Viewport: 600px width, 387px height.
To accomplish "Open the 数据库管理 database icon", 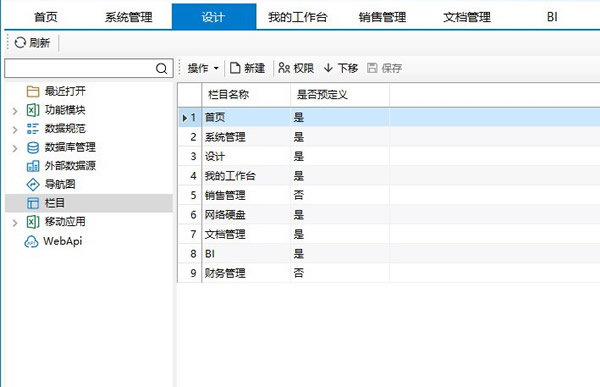I will coord(33,147).
